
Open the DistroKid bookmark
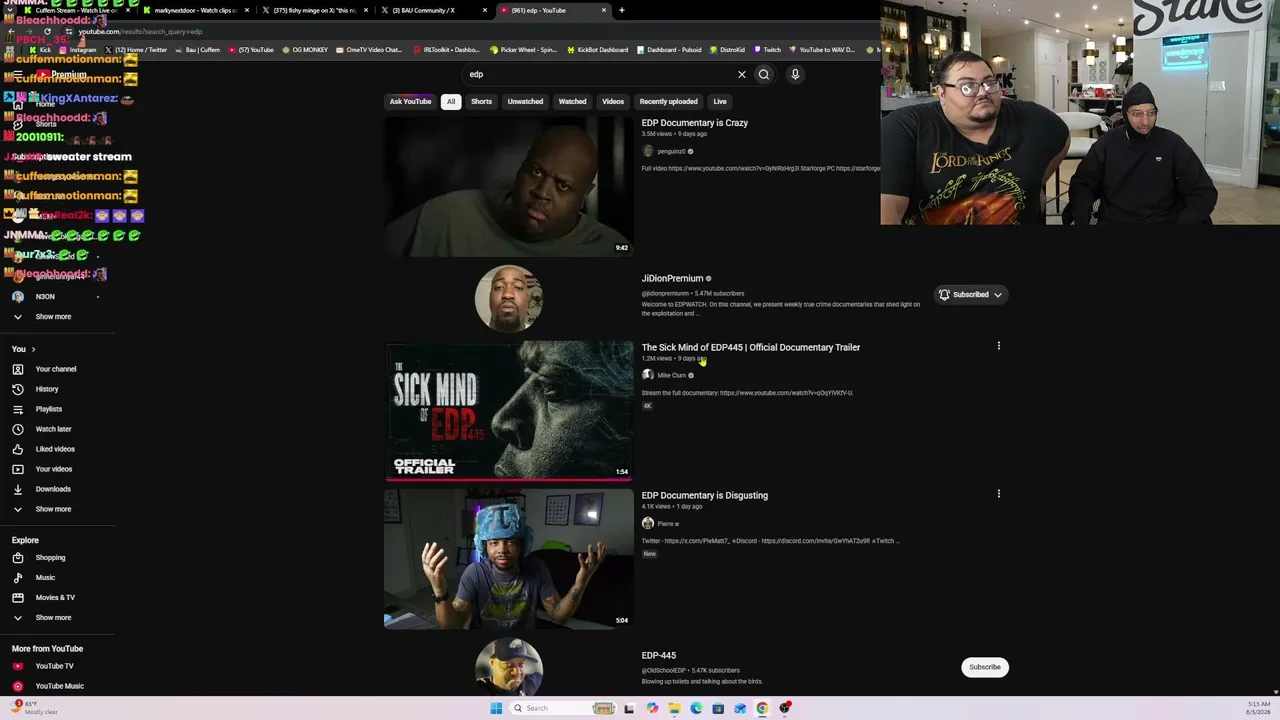click(727, 50)
